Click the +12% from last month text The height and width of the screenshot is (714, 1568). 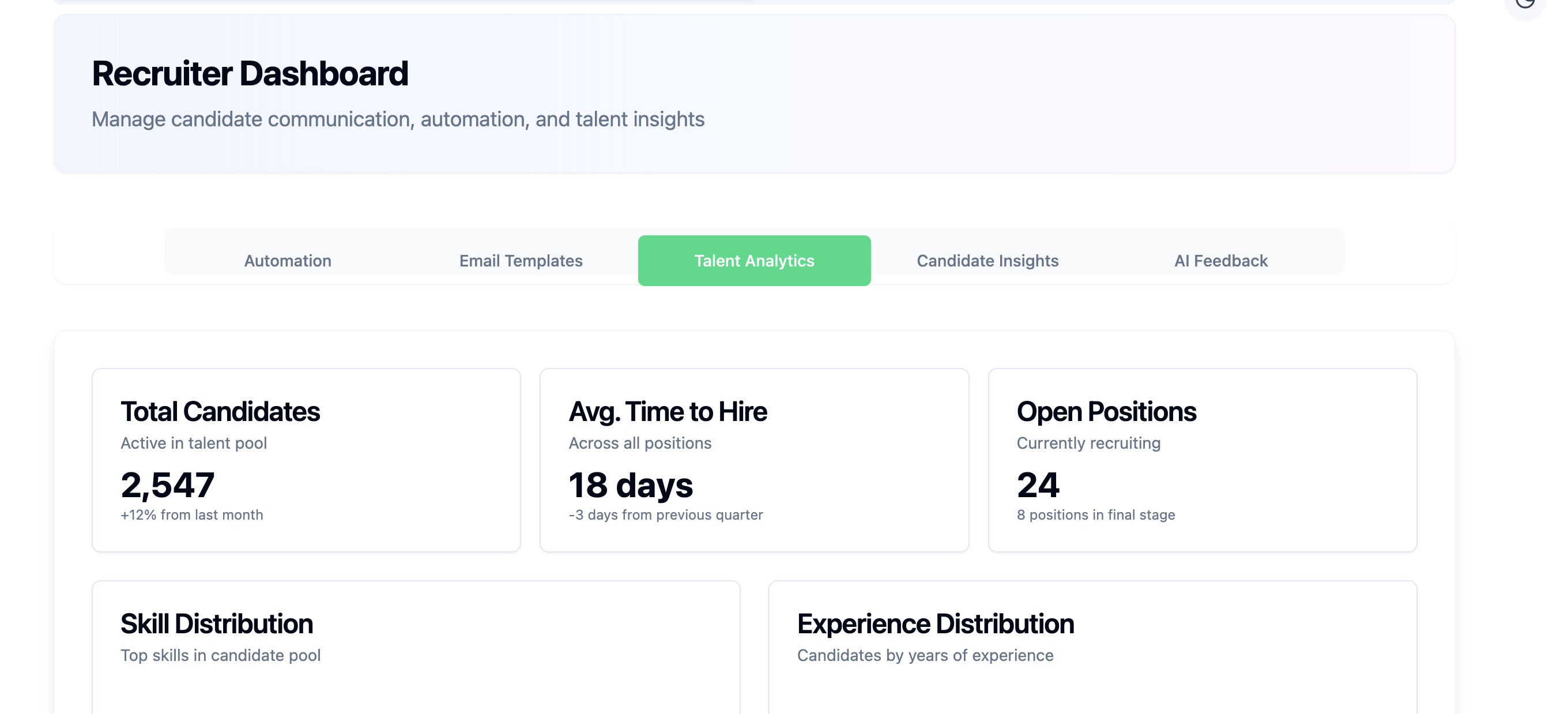[x=192, y=515]
